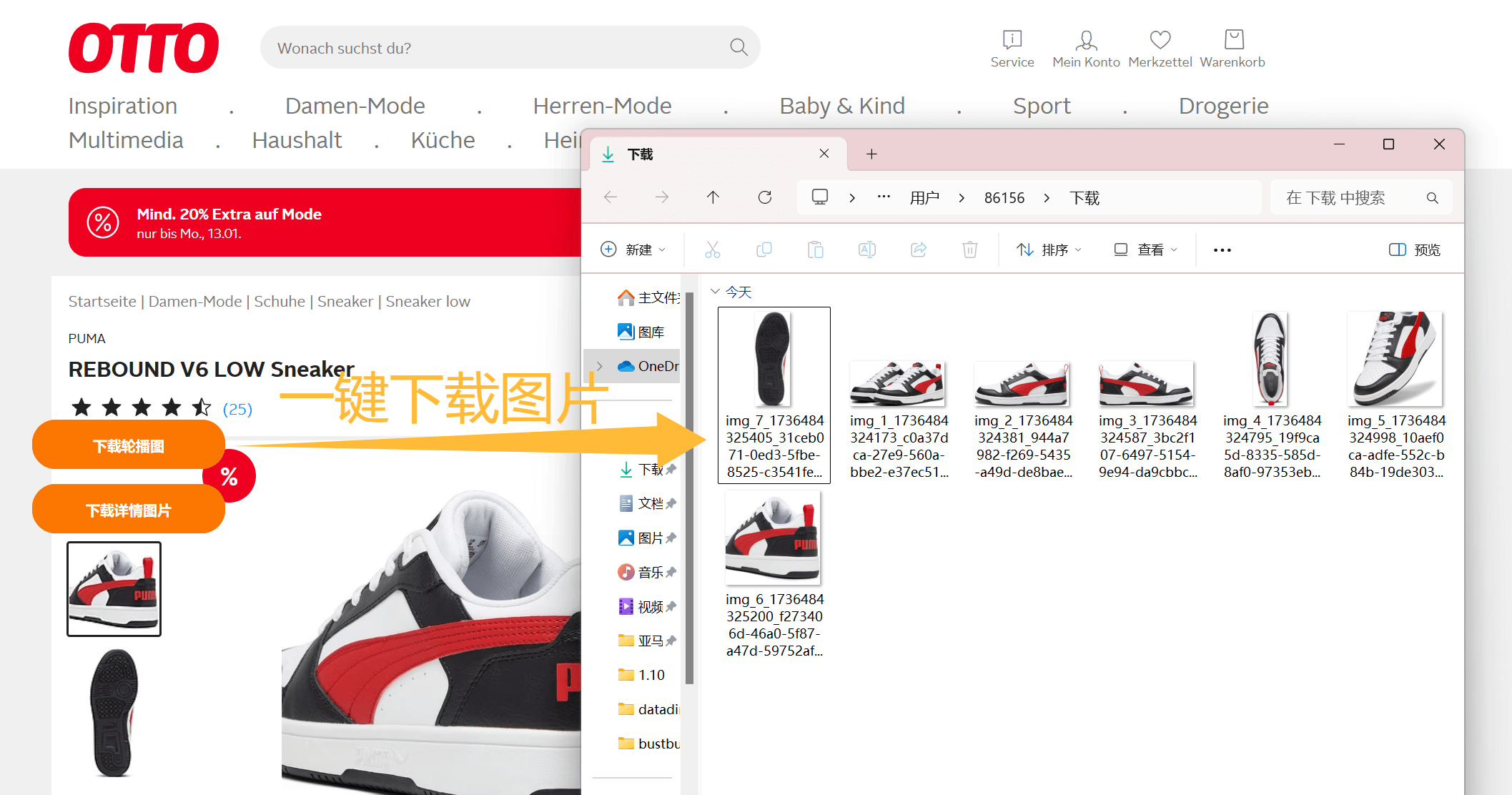Expand the OneDrive tree node
Screen dimensions: 1512x795
click(600, 366)
